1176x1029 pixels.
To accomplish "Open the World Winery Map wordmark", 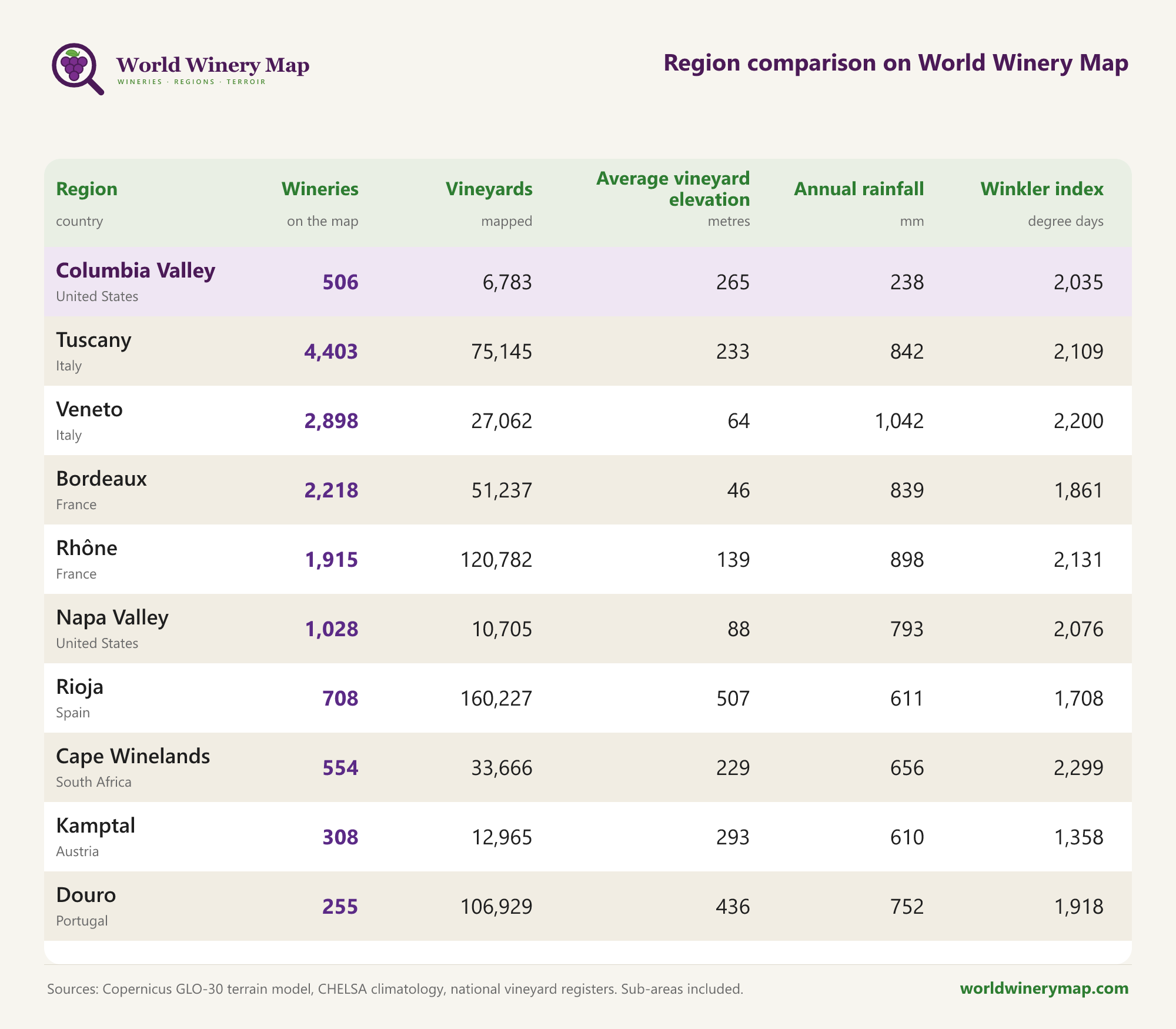I will (213, 65).
